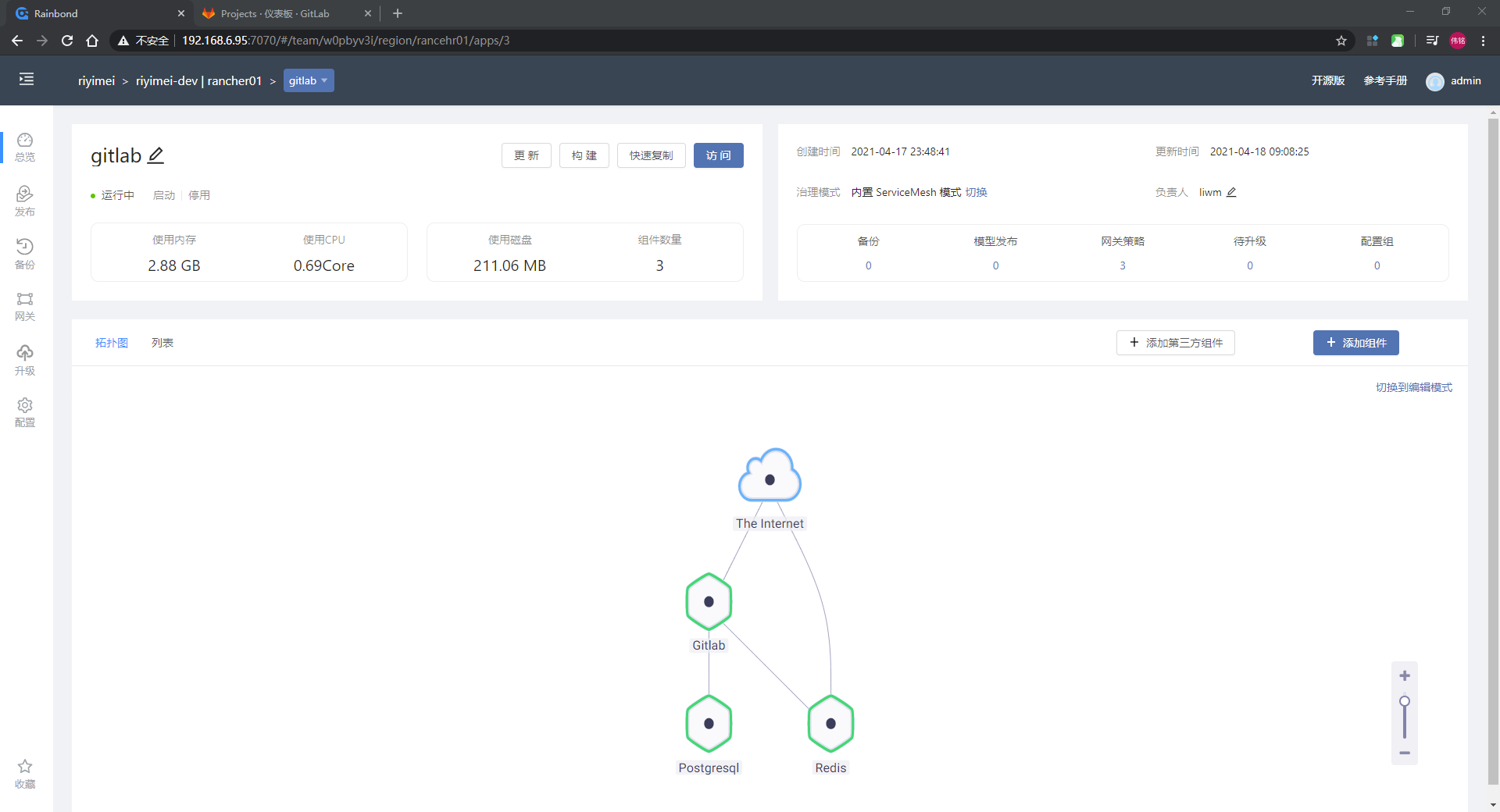Viewport: 1500px width, 812px height.
Task: Click 切换 to switch governance mode
Action: pos(977,192)
